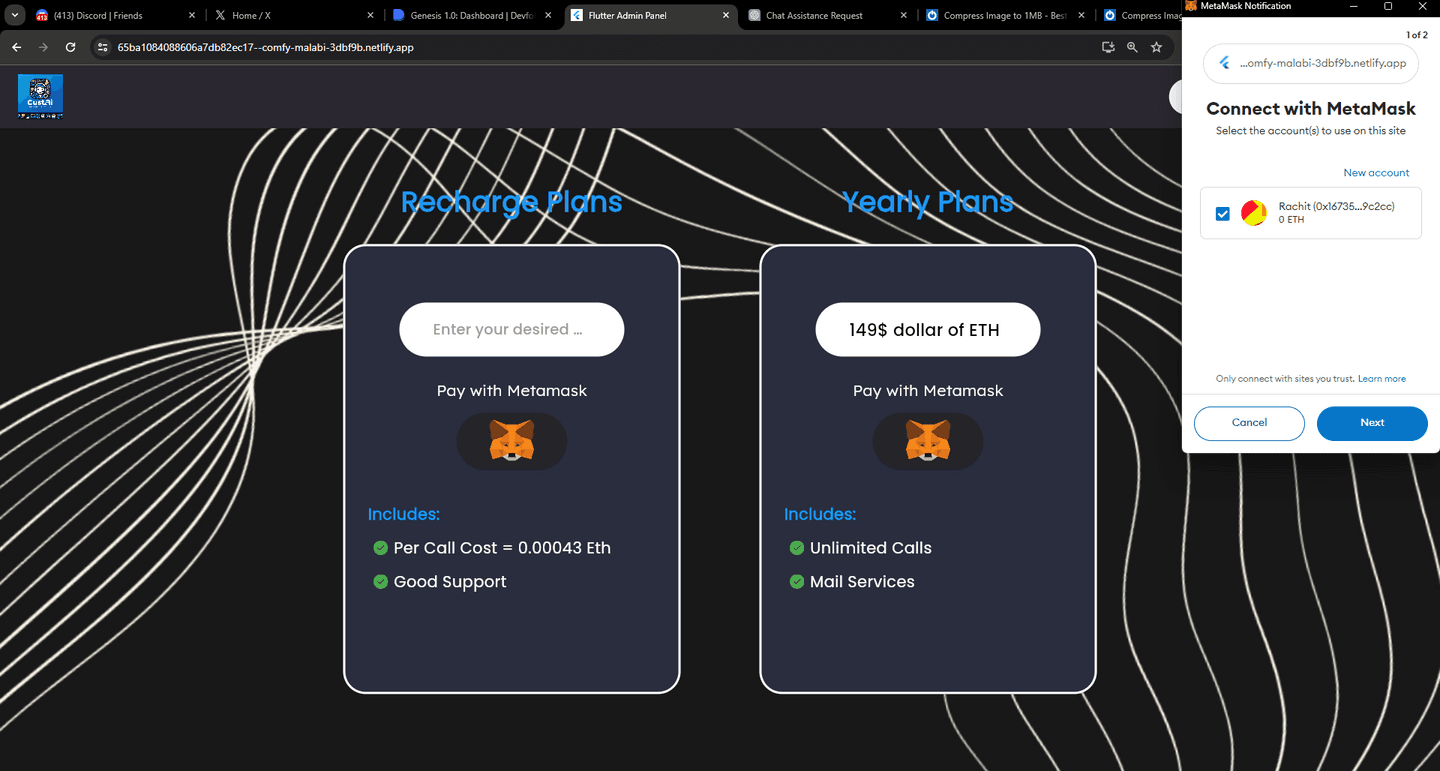This screenshot has height=771, width=1440.
Task: Click the Per Call Cost checkmark icon
Action: click(380, 548)
